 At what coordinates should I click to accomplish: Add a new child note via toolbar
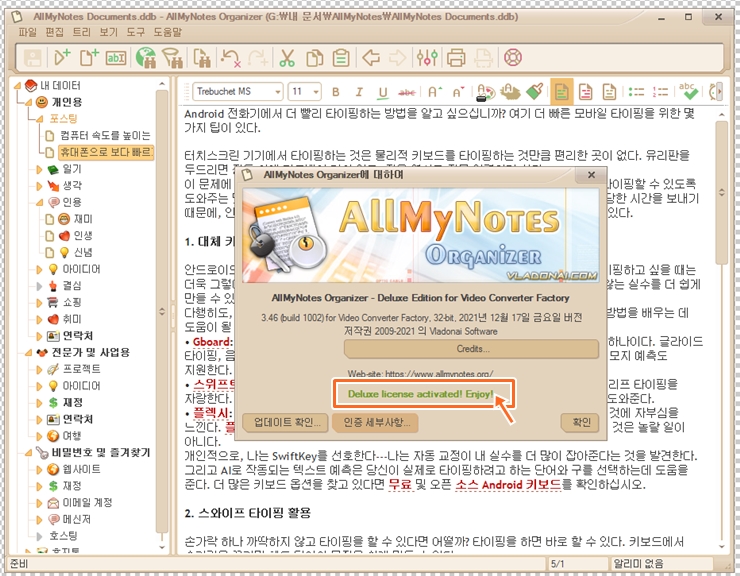pyautogui.click(x=62, y=58)
